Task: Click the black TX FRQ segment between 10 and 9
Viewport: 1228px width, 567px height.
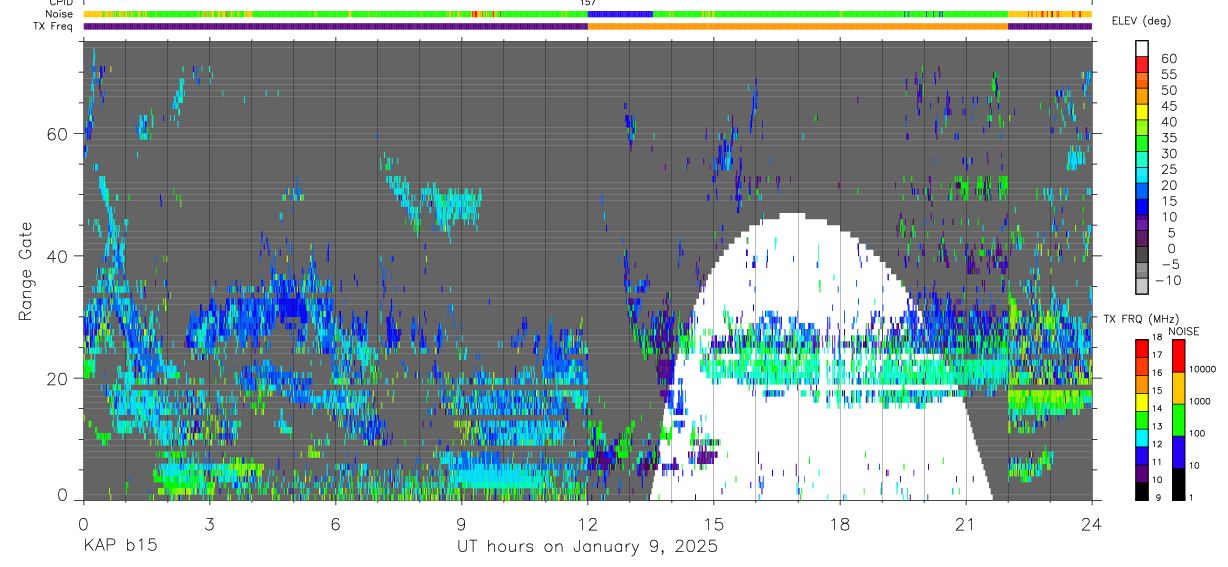Action: pos(1143,490)
